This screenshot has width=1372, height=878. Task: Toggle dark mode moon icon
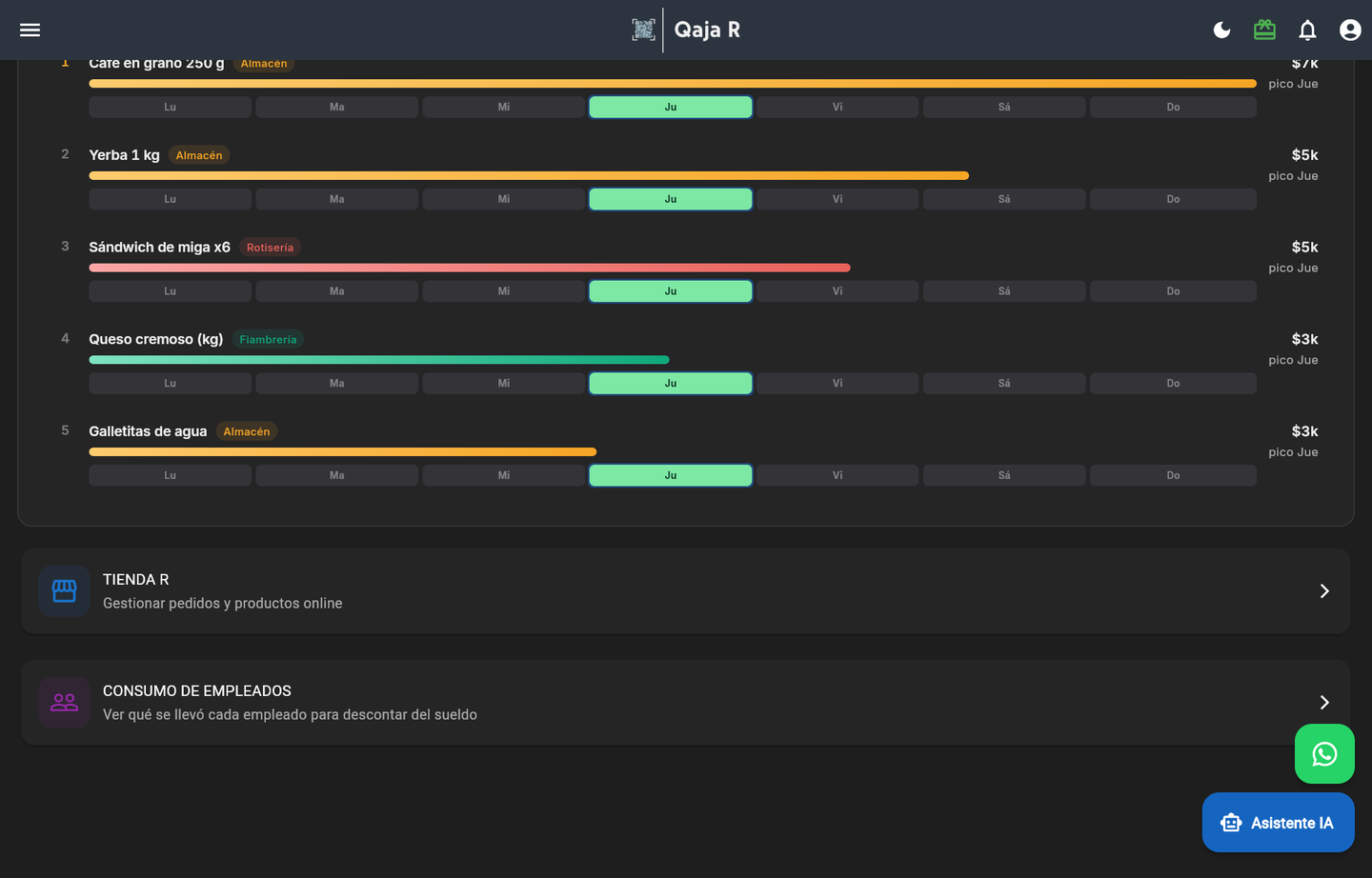[1221, 30]
